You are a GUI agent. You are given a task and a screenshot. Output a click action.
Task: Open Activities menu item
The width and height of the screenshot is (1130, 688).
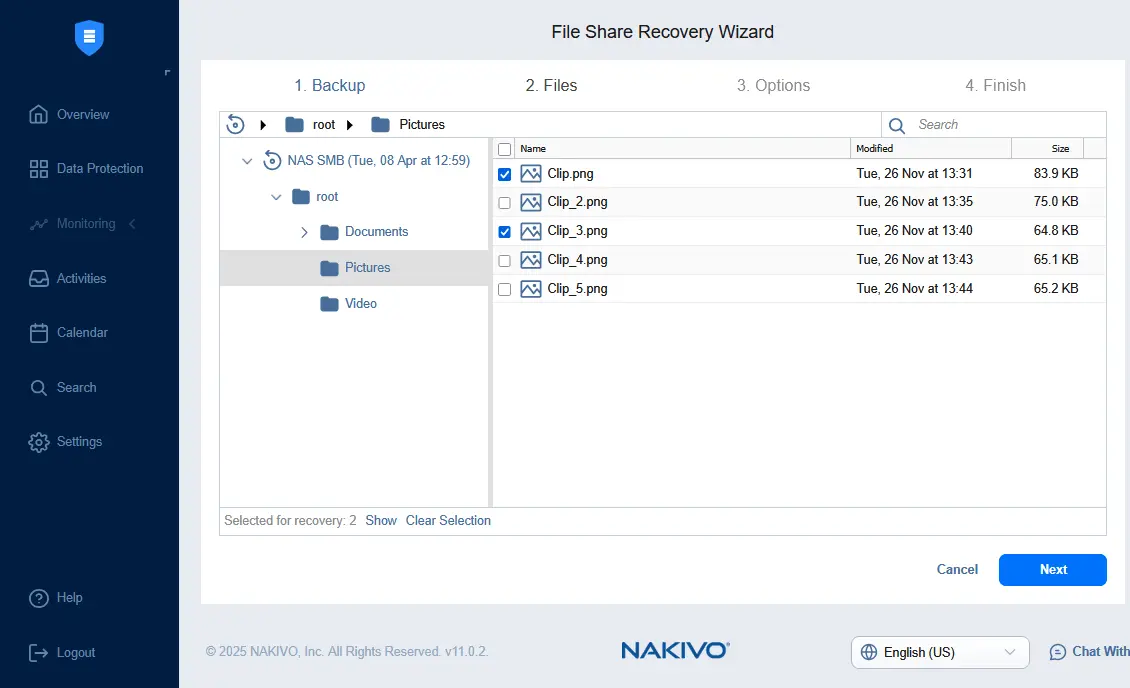68,279
